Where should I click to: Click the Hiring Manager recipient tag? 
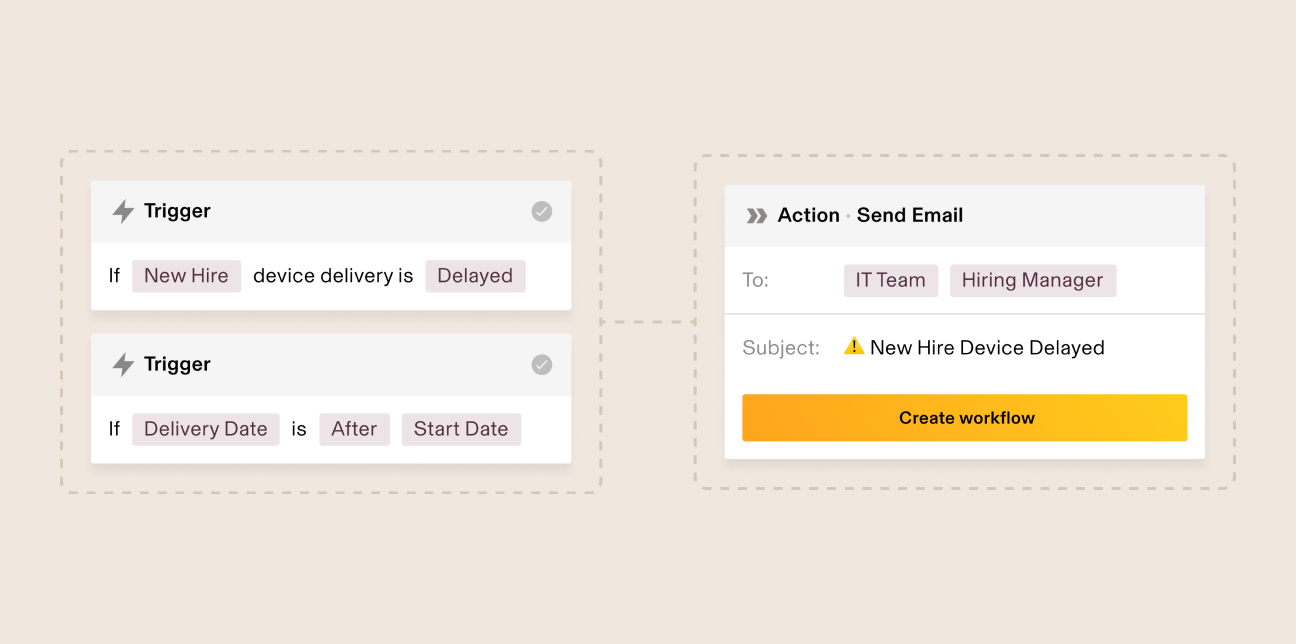[1032, 281]
